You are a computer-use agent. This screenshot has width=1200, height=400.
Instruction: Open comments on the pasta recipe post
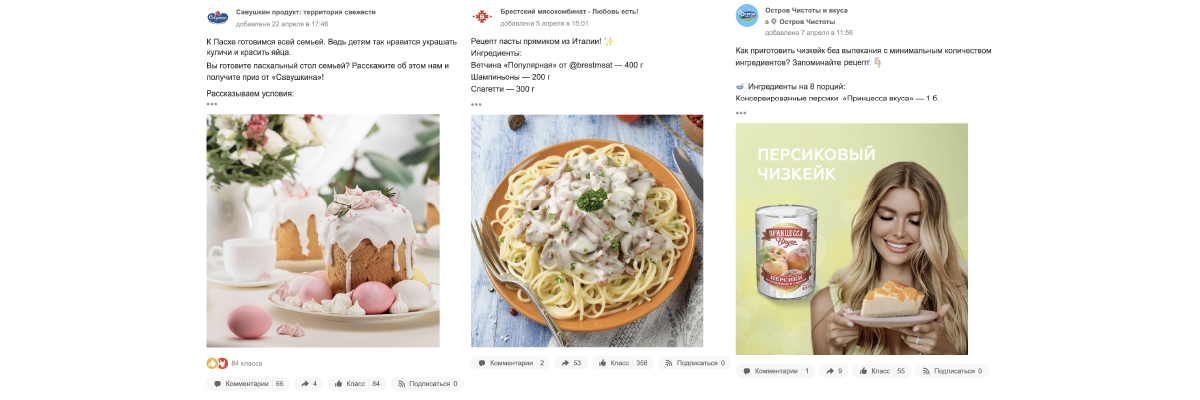pos(510,363)
